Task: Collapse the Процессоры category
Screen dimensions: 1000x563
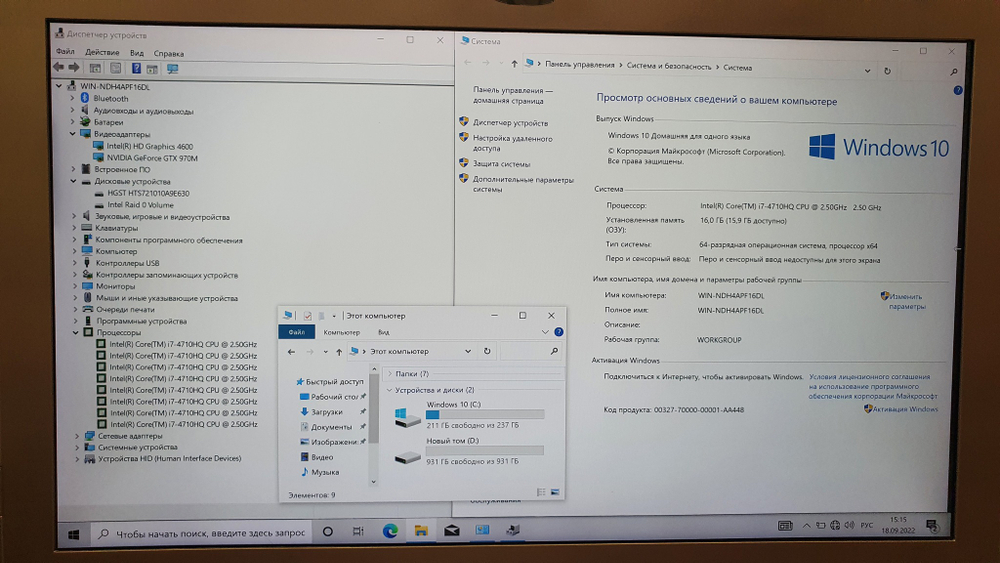Action: click(x=76, y=332)
